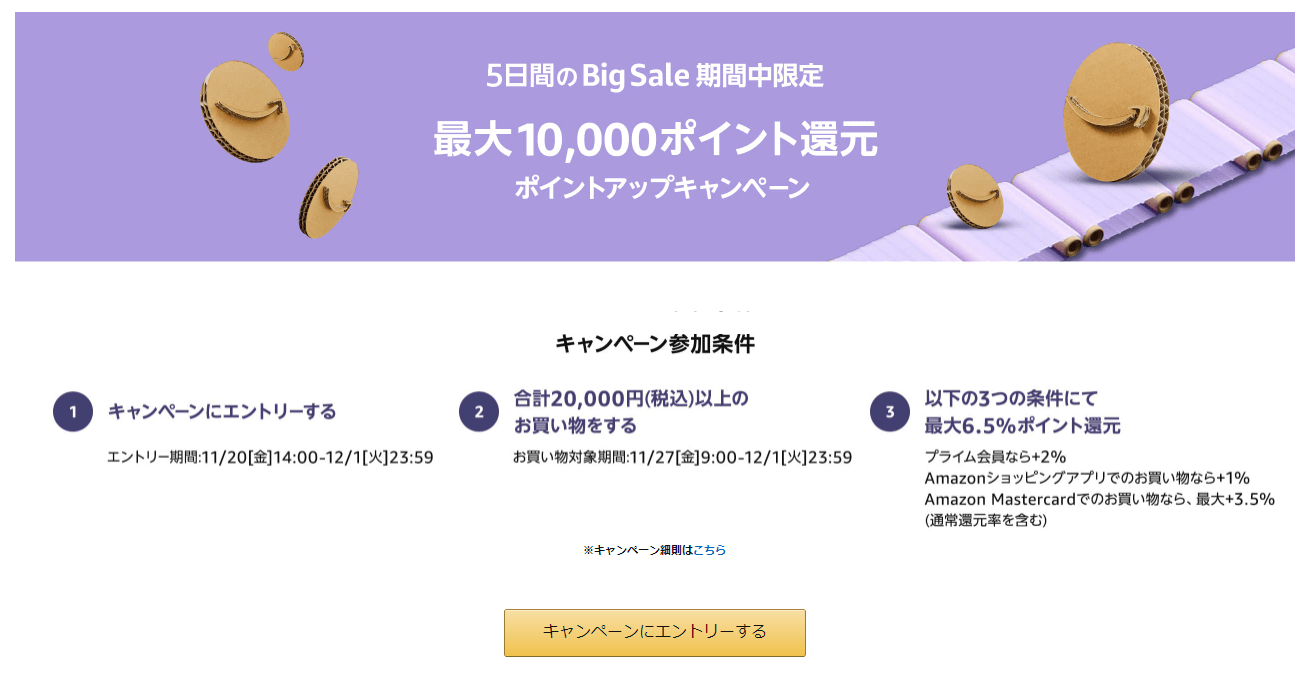Click the step 3 numbered circle icon
Image resolution: width=1313 pixels, height=677 pixels.
pyautogui.click(x=890, y=411)
